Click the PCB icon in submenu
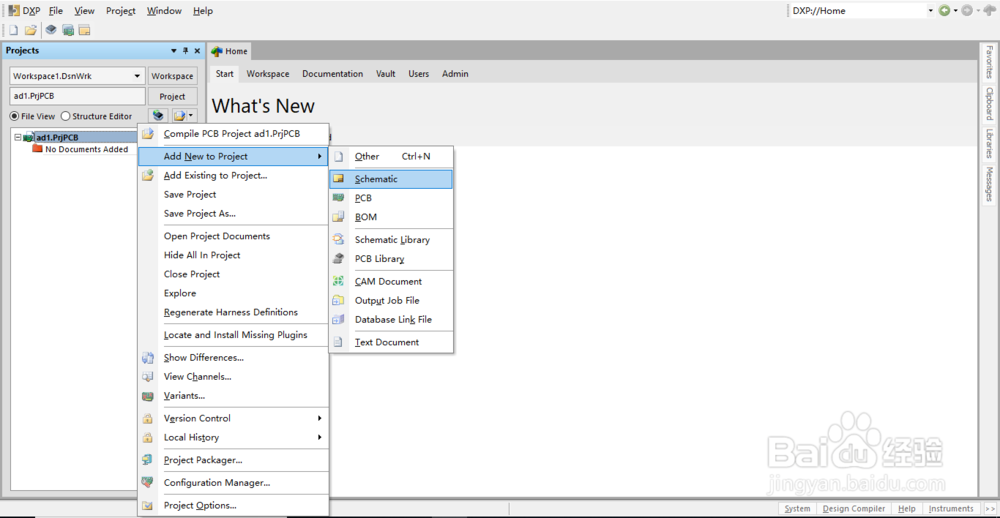Screen dimensions: 1000x518 click(x=339, y=198)
